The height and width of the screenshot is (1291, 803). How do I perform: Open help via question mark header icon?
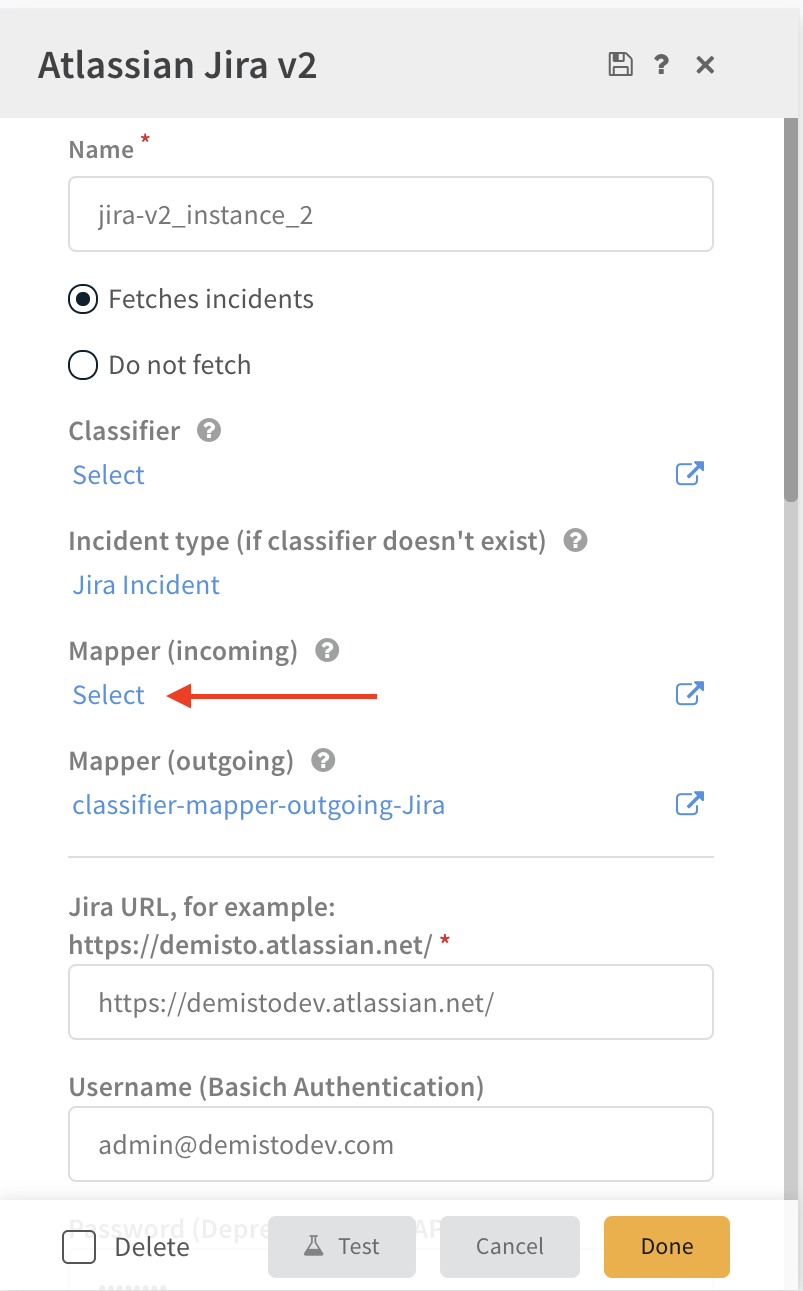tap(661, 65)
